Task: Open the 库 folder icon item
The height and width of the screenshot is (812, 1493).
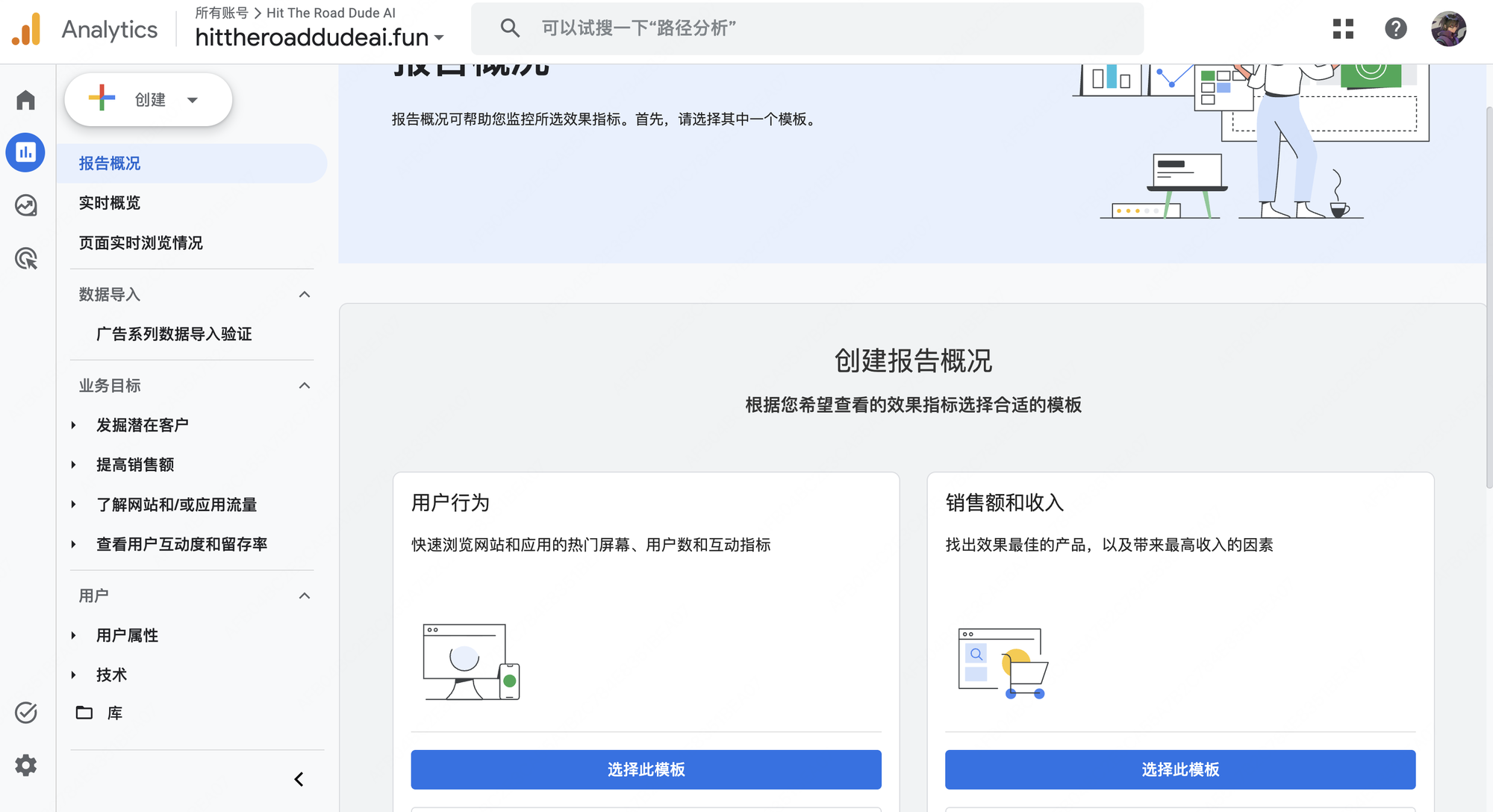Action: (x=99, y=713)
